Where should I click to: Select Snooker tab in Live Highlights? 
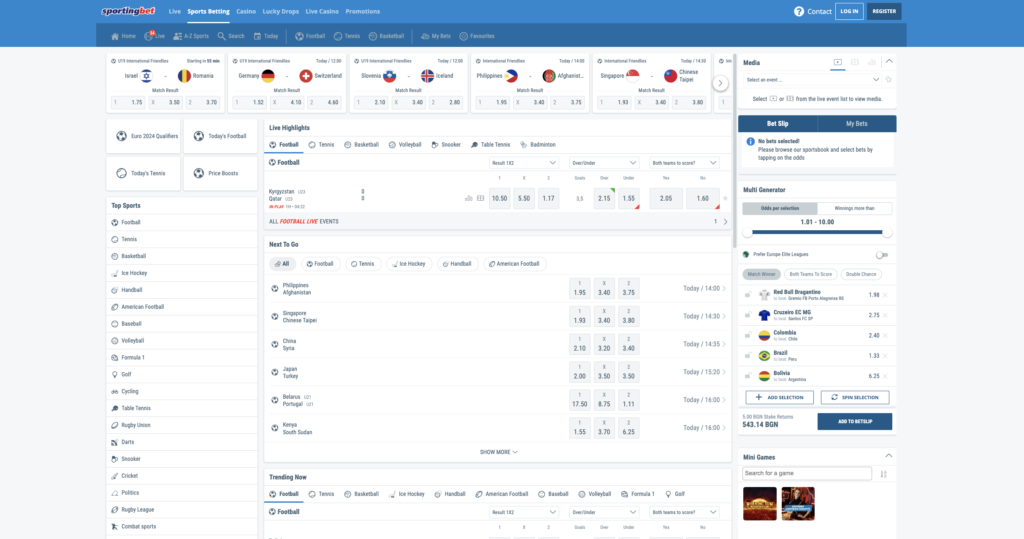(446, 144)
